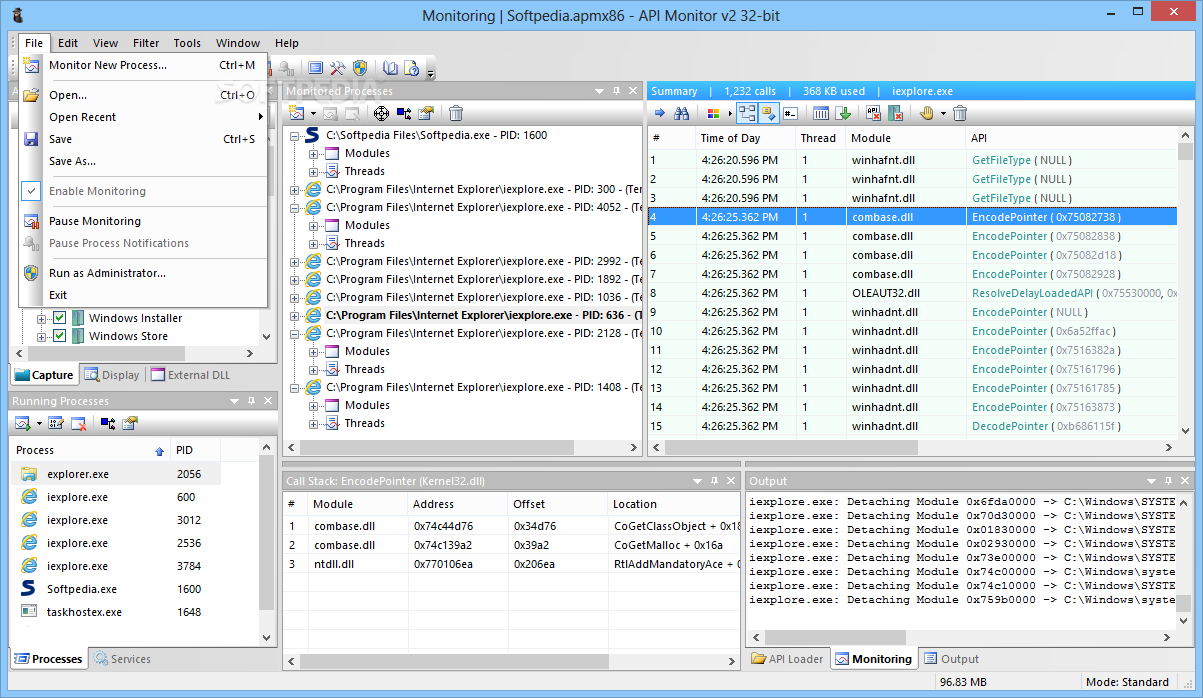Open the Filter menu

tap(146, 43)
